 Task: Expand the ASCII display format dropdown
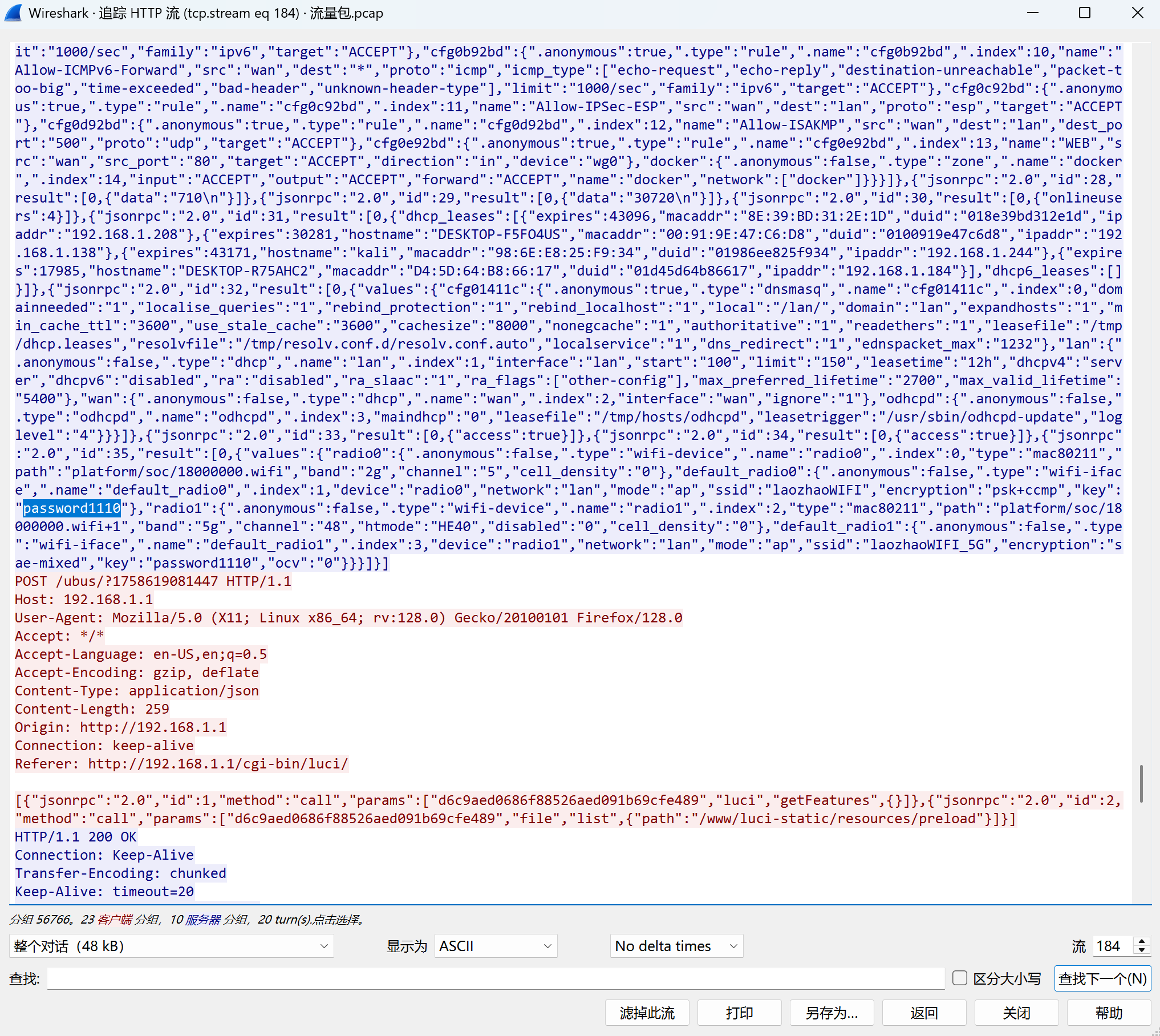point(495,946)
